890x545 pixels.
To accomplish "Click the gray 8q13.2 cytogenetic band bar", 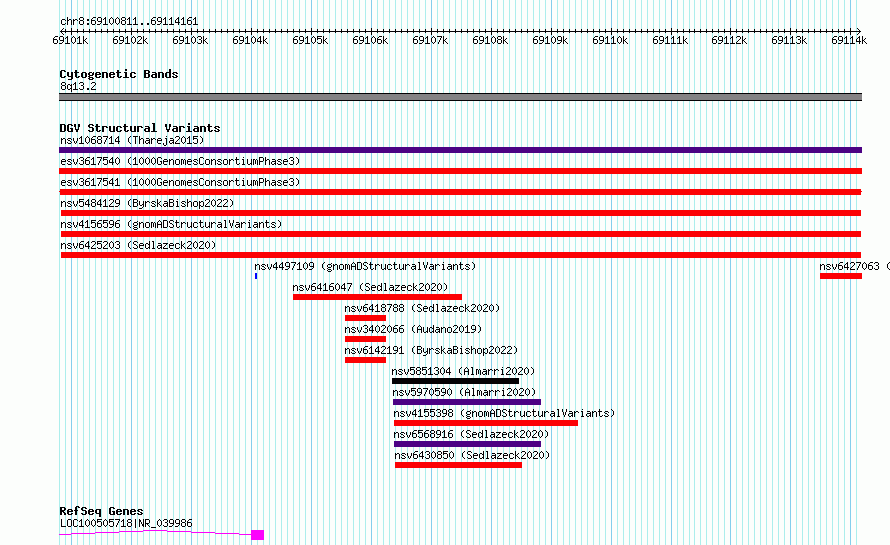I will coord(460,97).
